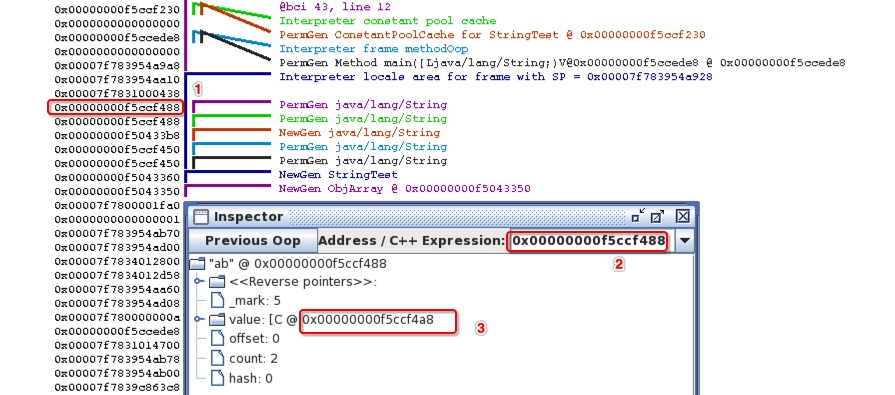Viewport: 895px width, 395px height.
Task: Click the Address / C++ Expression input field
Action: pyautogui.click(x=588, y=241)
